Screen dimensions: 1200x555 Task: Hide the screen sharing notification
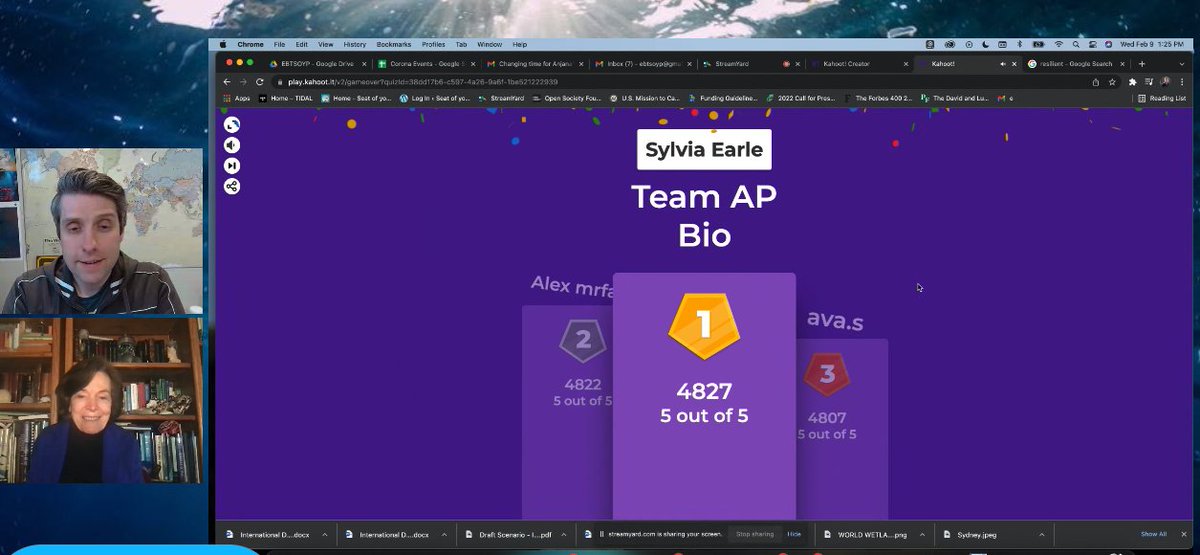[x=794, y=535]
